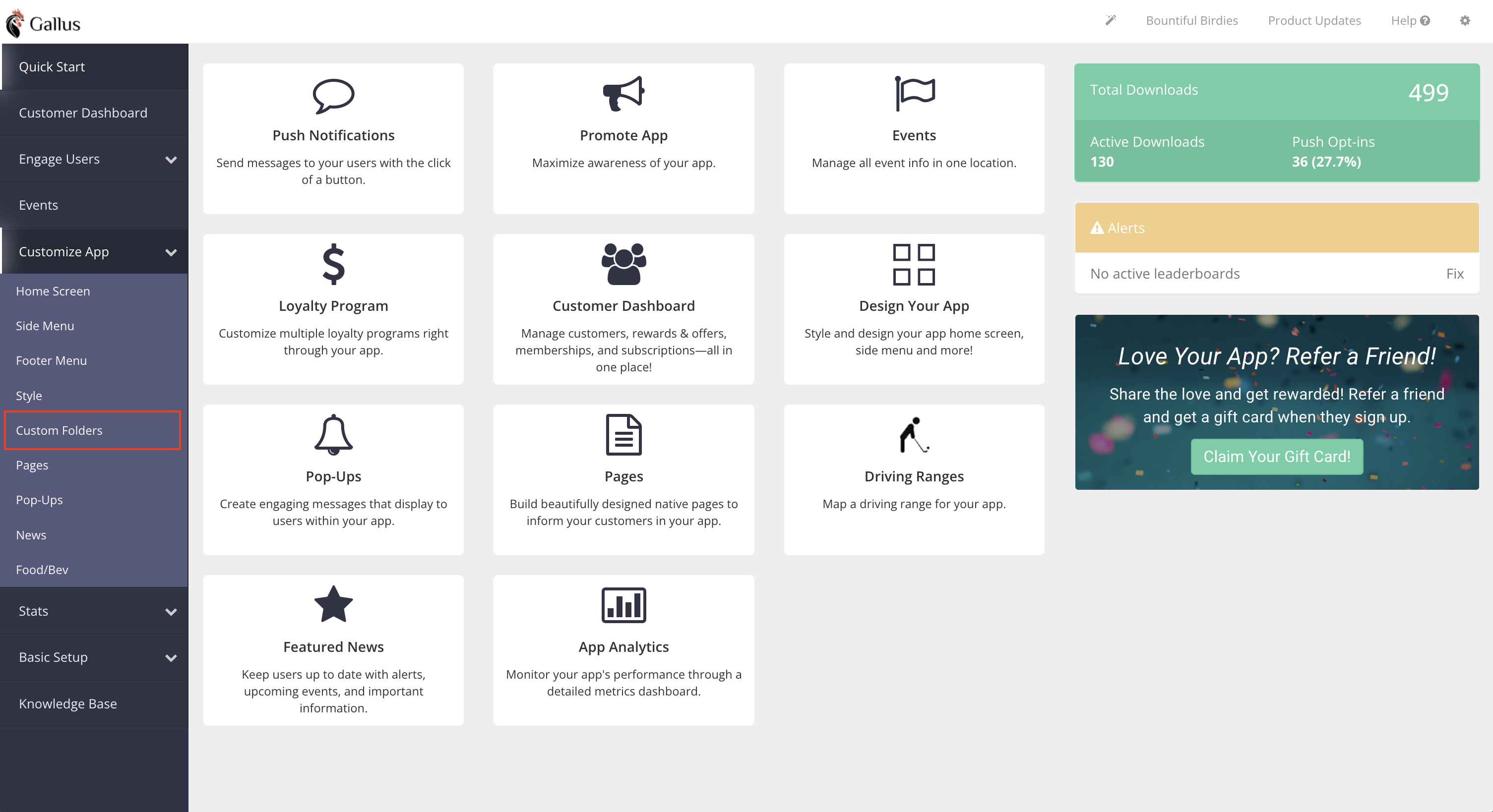Click the App Analytics bar chart icon
The width and height of the screenshot is (1493, 812).
pyautogui.click(x=623, y=605)
